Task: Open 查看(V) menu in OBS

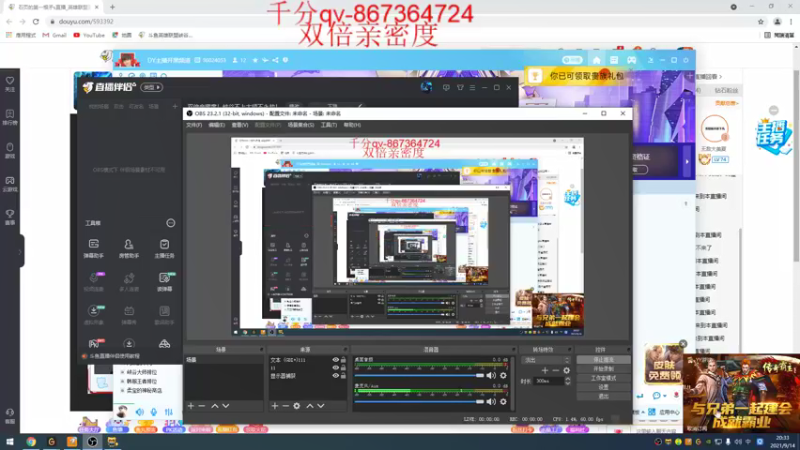Action: (x=240, y=125)
